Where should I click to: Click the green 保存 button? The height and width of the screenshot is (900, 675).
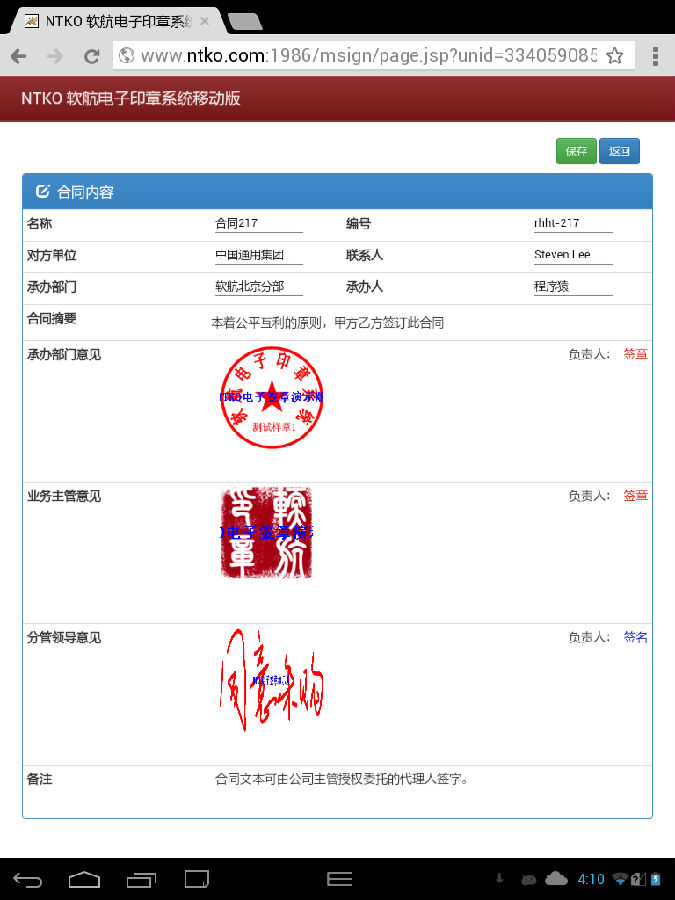(x=576, y=151)
